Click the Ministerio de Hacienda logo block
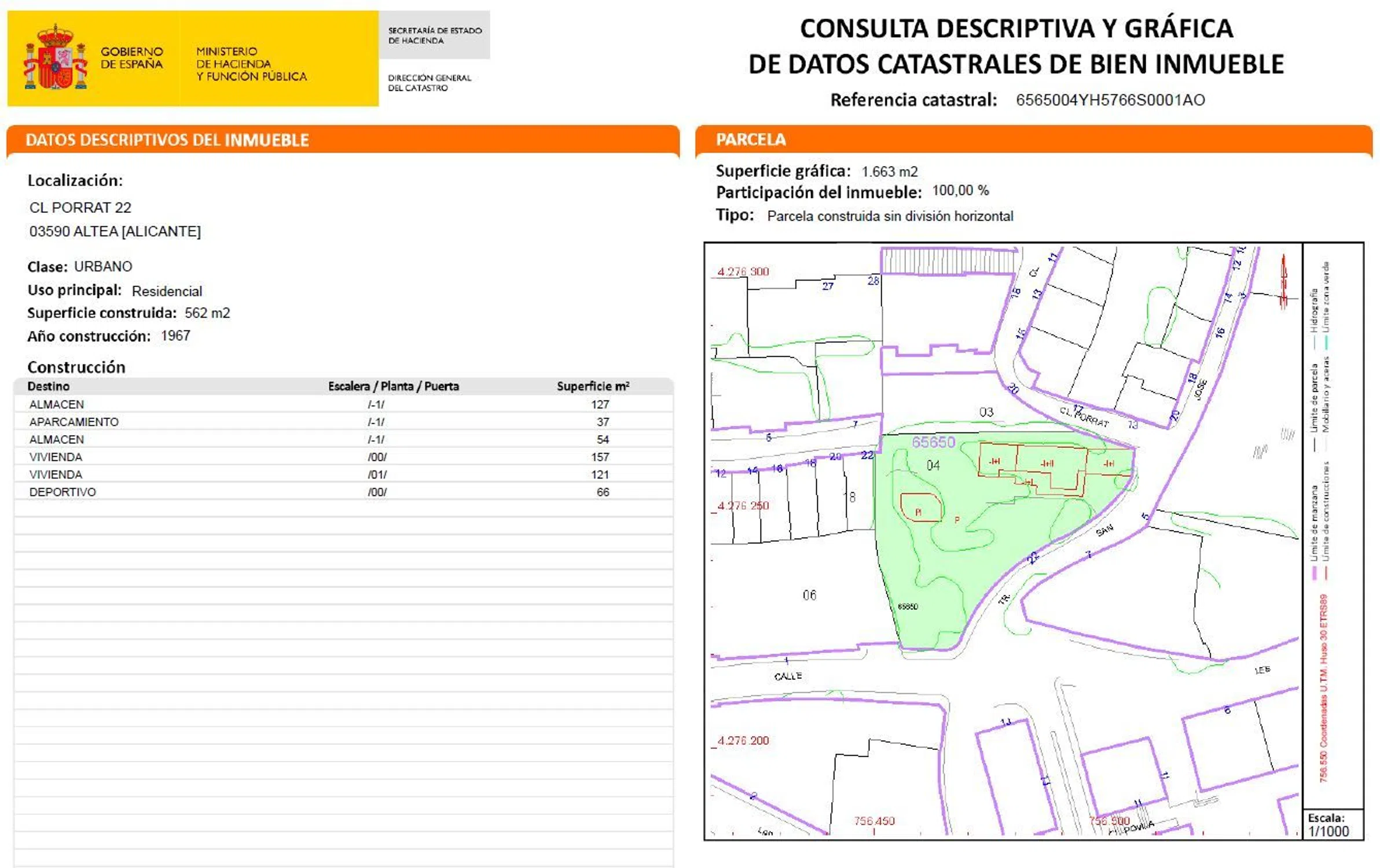 point(251,64)
